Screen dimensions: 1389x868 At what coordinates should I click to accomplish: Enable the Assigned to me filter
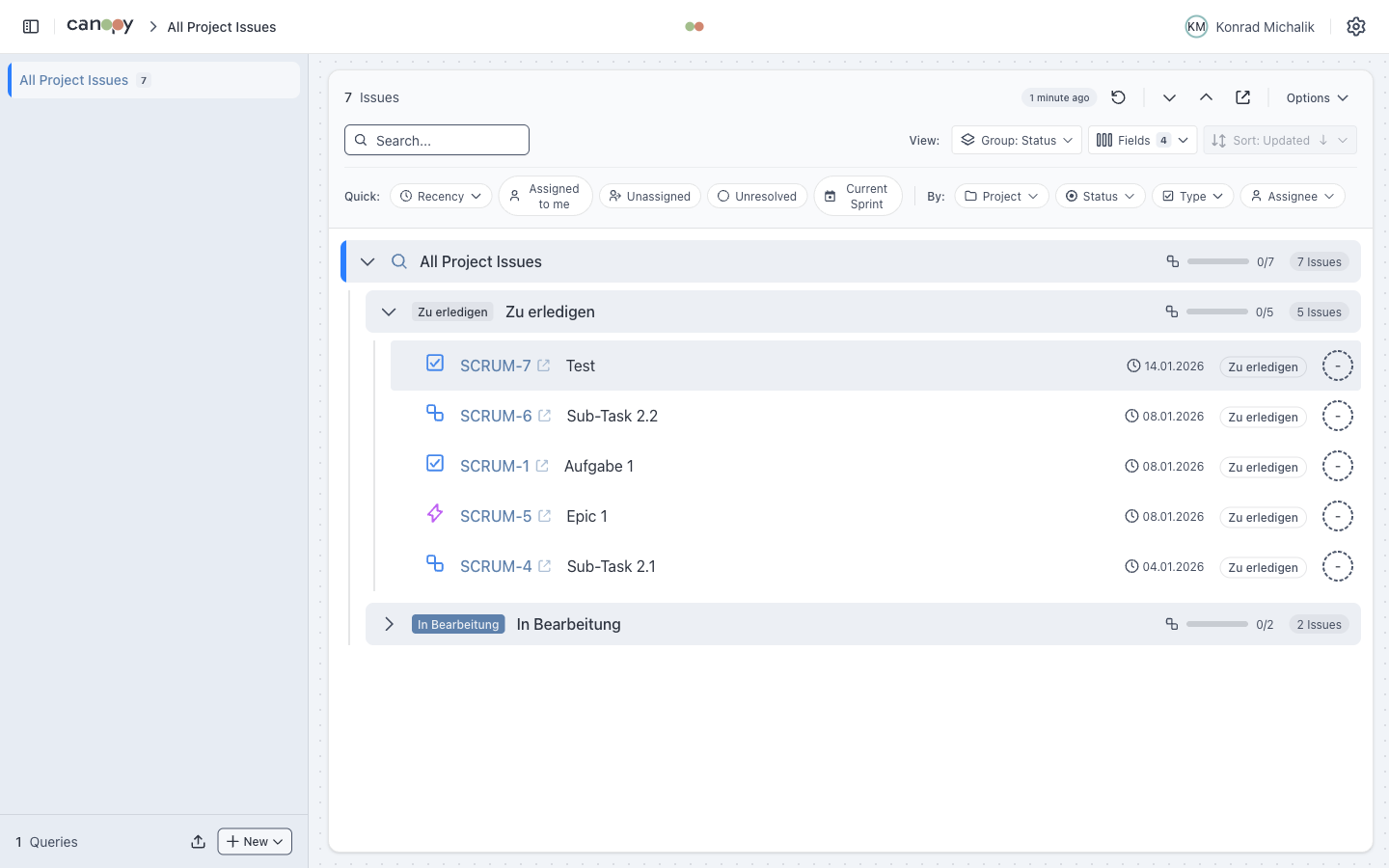click(545, 197)
